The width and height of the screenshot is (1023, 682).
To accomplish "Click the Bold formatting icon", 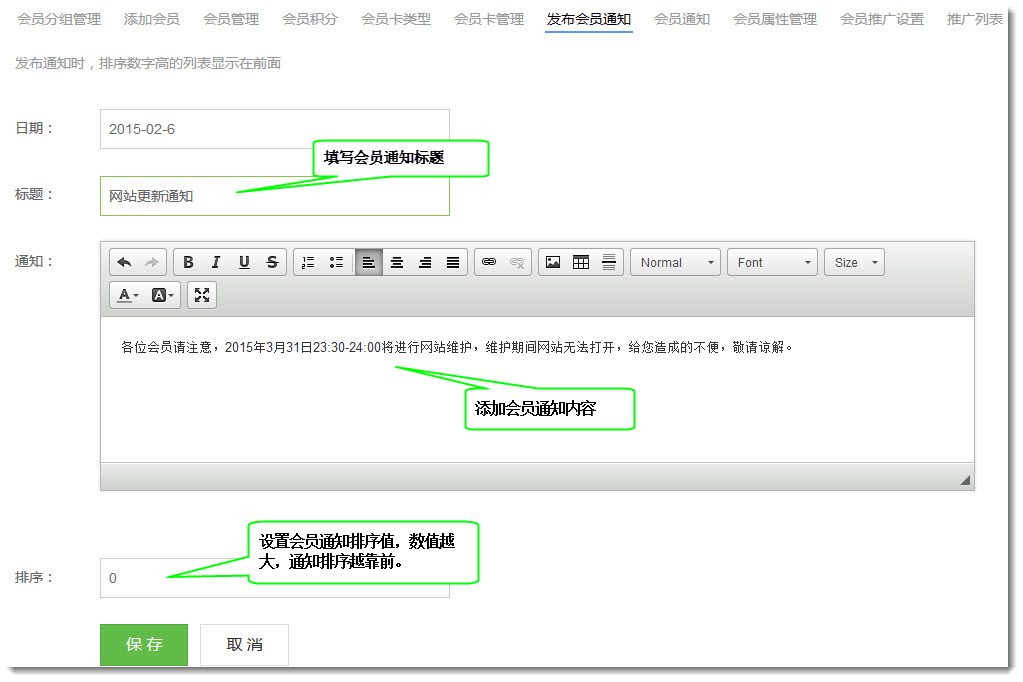I will 188,262.
